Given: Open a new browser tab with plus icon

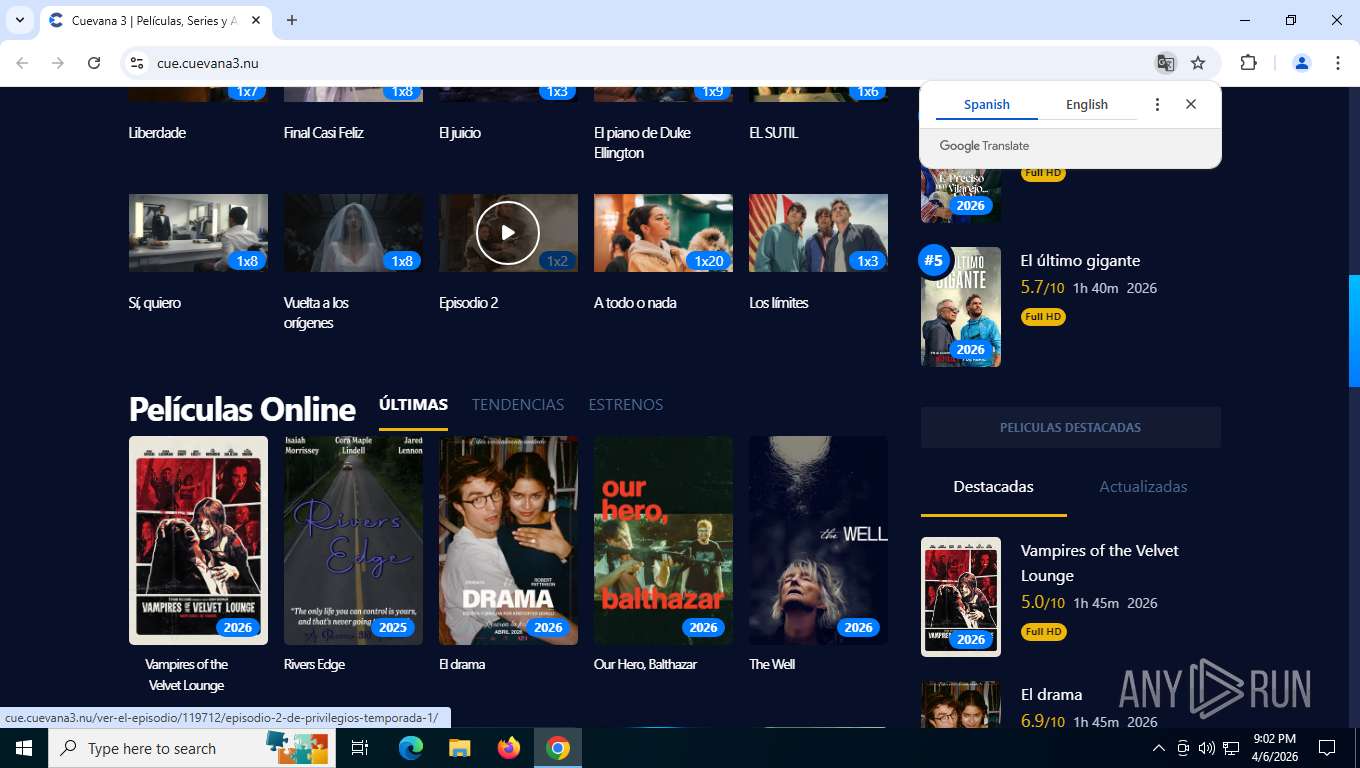Looking at the screenshot, I should 292,20.
